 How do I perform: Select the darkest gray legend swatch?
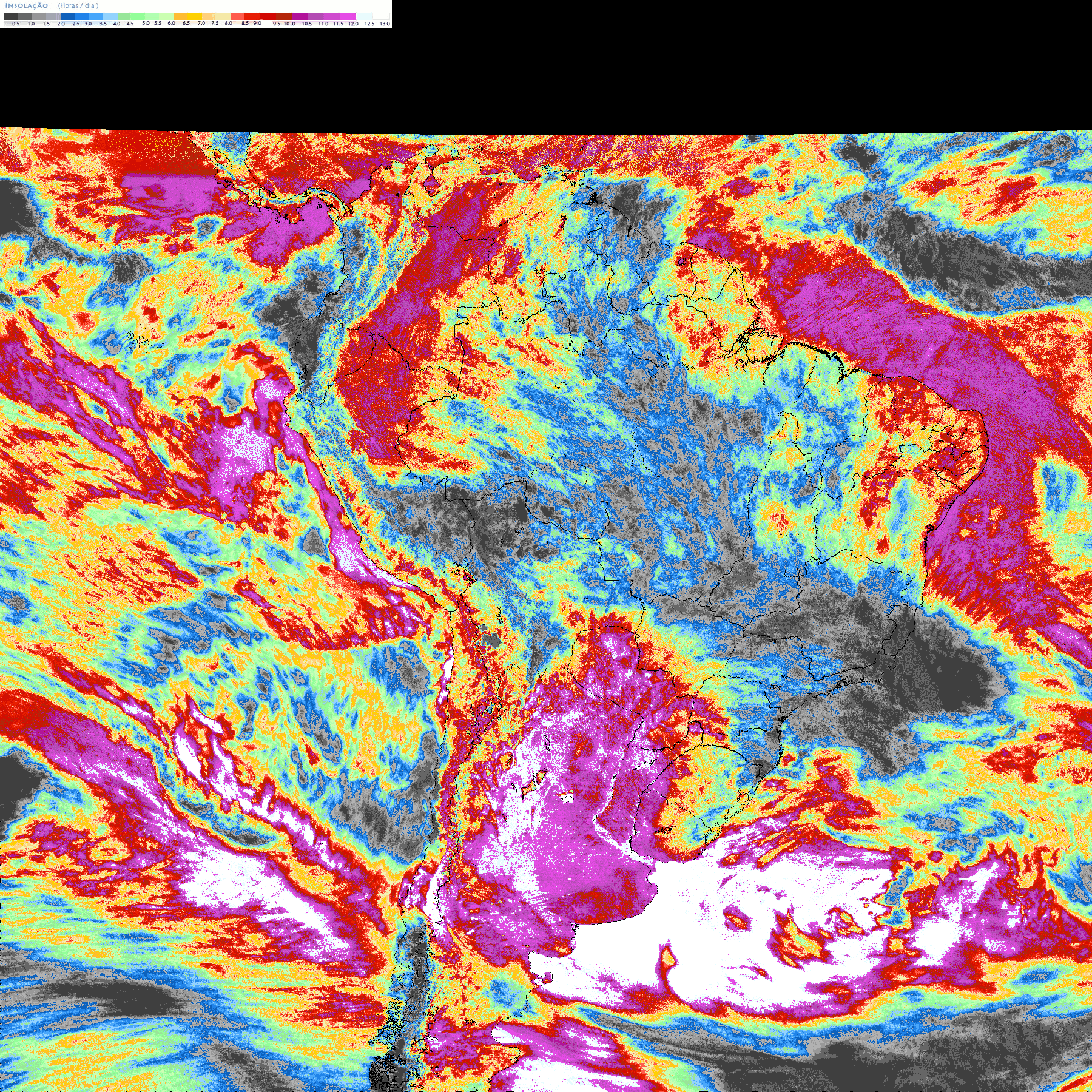click(10, 16)
